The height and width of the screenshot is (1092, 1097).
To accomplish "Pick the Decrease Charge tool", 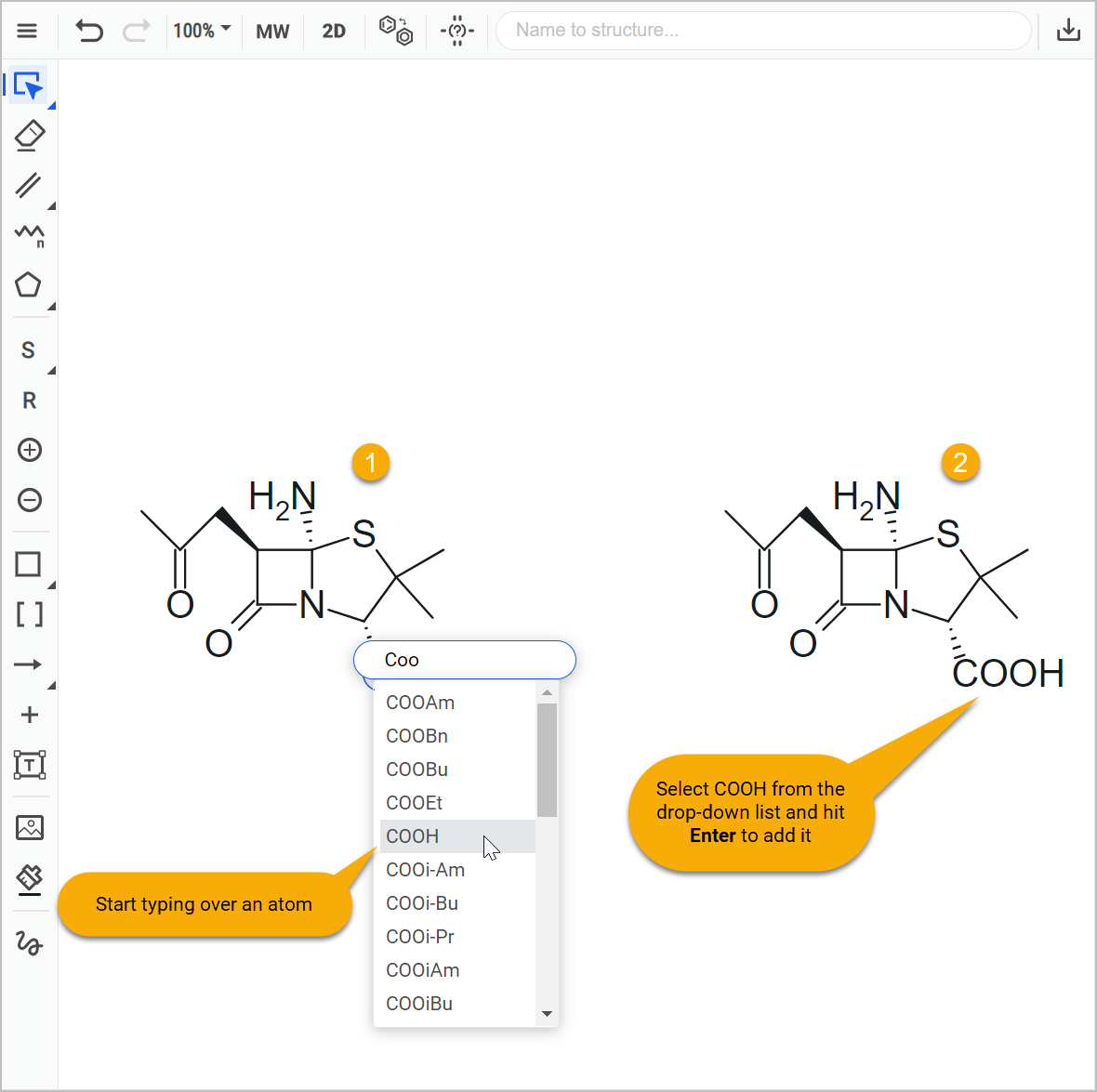I will [29, 500].
